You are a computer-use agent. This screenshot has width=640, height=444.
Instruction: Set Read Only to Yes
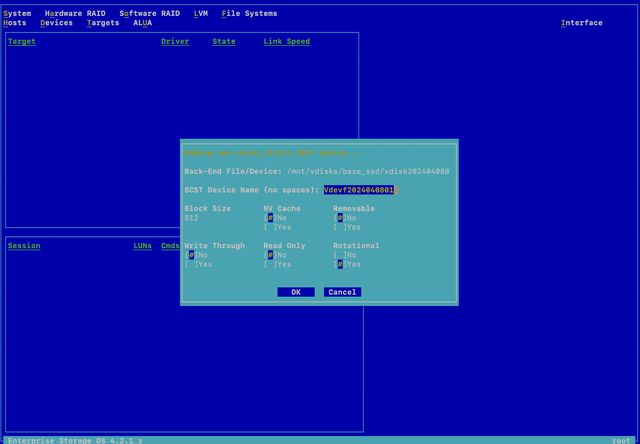270,264
